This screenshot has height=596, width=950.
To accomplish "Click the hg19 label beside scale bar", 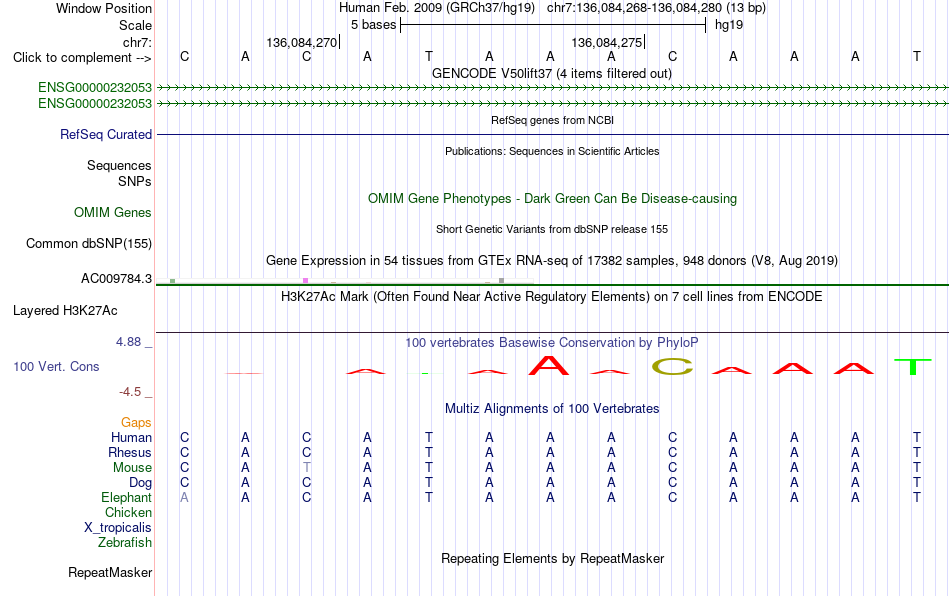I will [729, 25].
